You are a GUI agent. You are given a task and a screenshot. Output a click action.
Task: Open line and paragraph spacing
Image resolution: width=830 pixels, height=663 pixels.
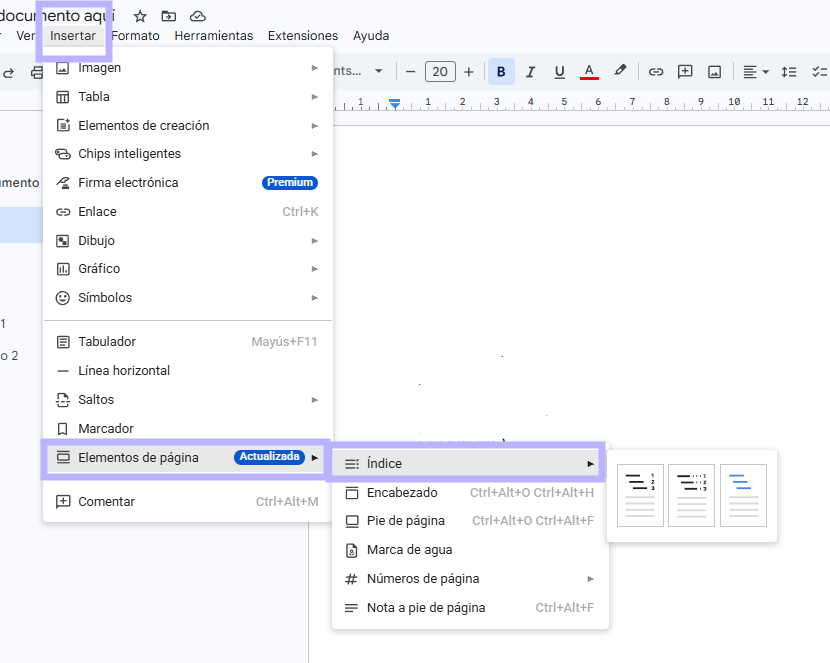pos(789,71)
